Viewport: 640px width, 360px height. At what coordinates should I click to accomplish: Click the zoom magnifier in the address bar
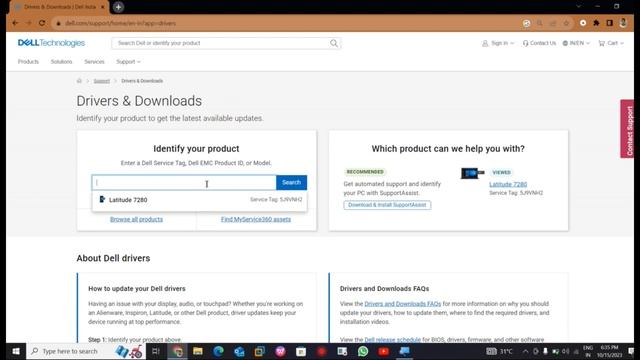point(540,23)
